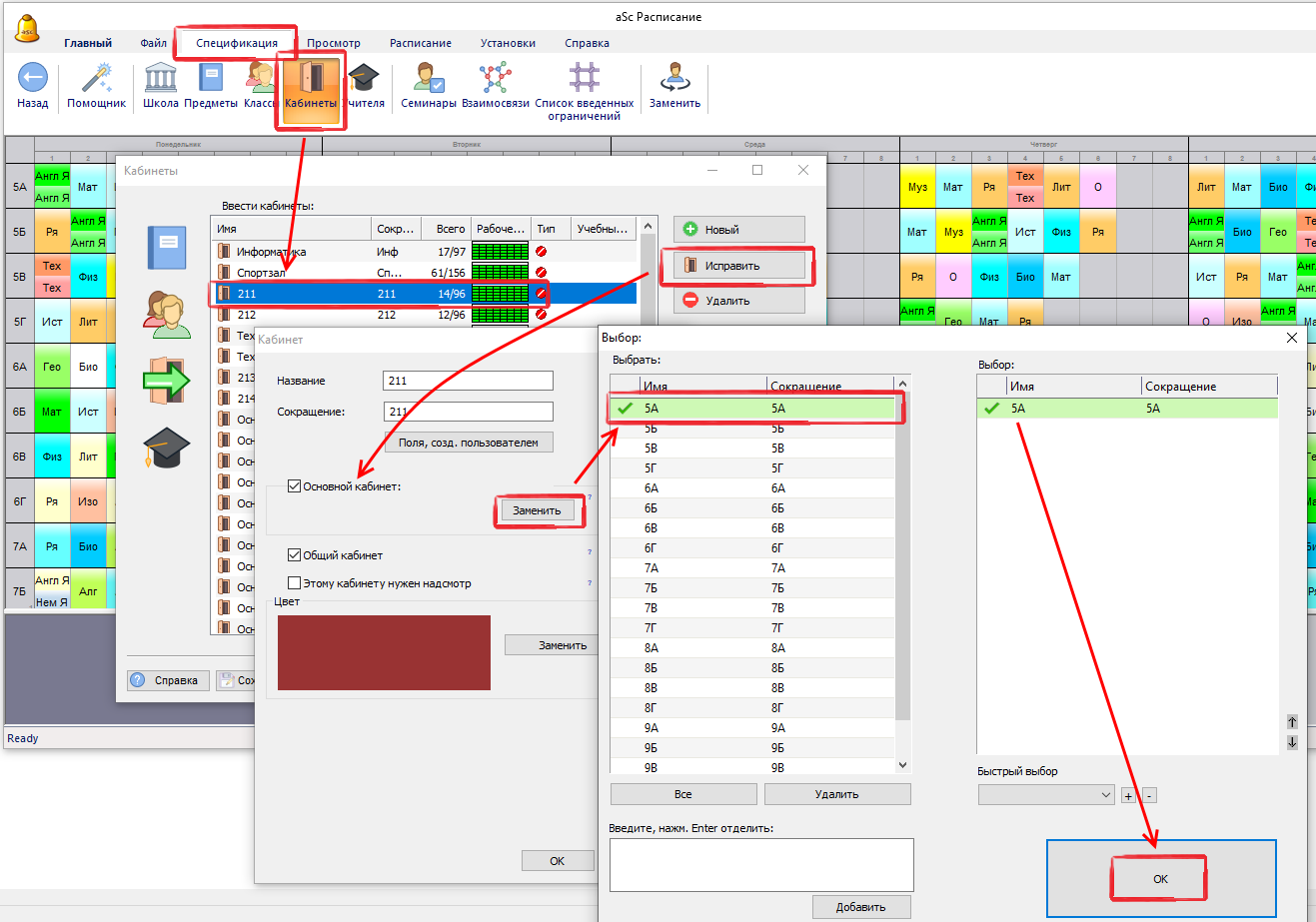Viewport: 1316px width, 922px height.
Task: Open the Просмотр tab
Action: pos(334,43)
